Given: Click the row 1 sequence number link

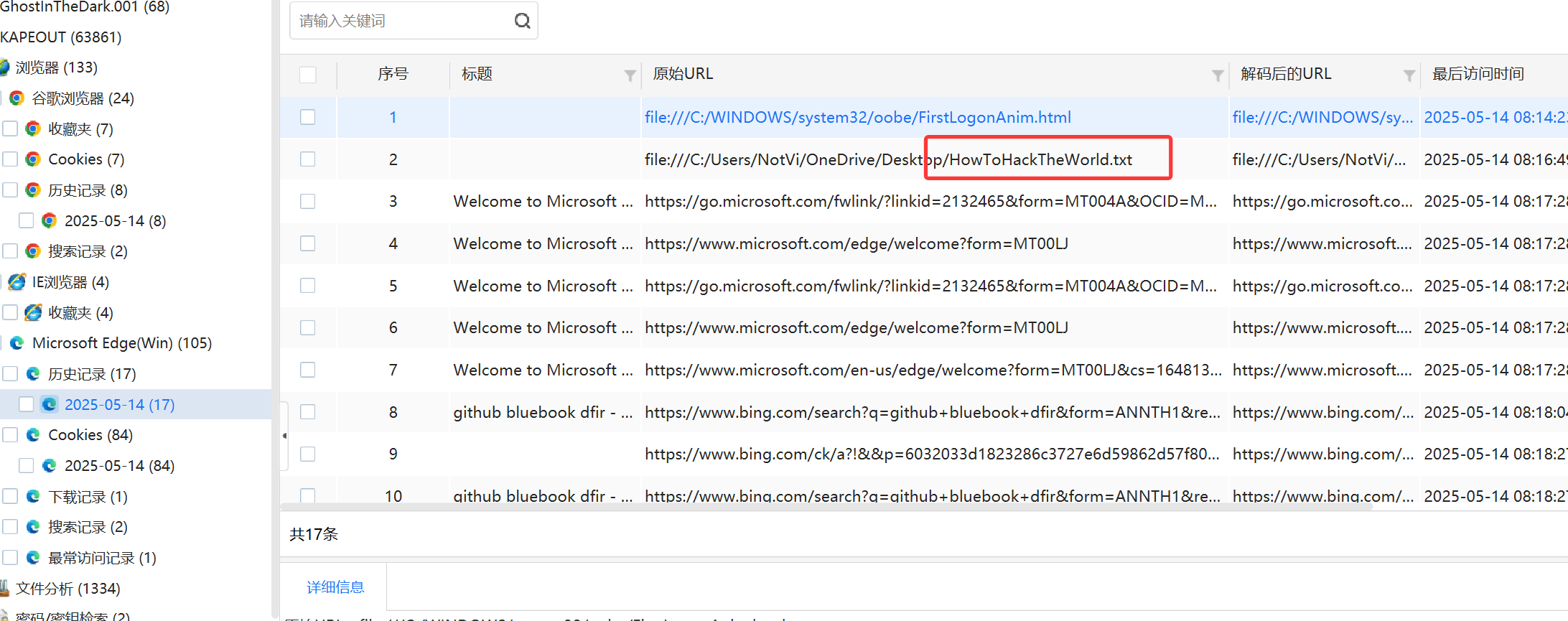Looking at the screenshot, I should [393, 117].
